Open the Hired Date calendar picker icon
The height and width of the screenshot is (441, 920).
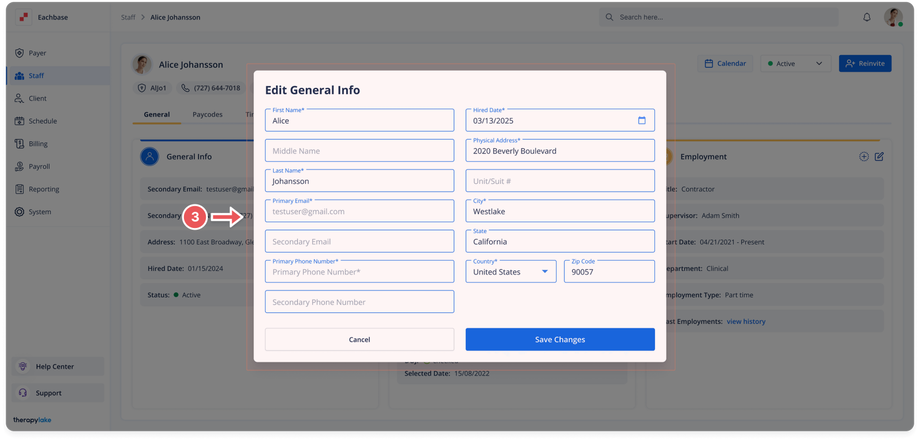click(642, 121)
